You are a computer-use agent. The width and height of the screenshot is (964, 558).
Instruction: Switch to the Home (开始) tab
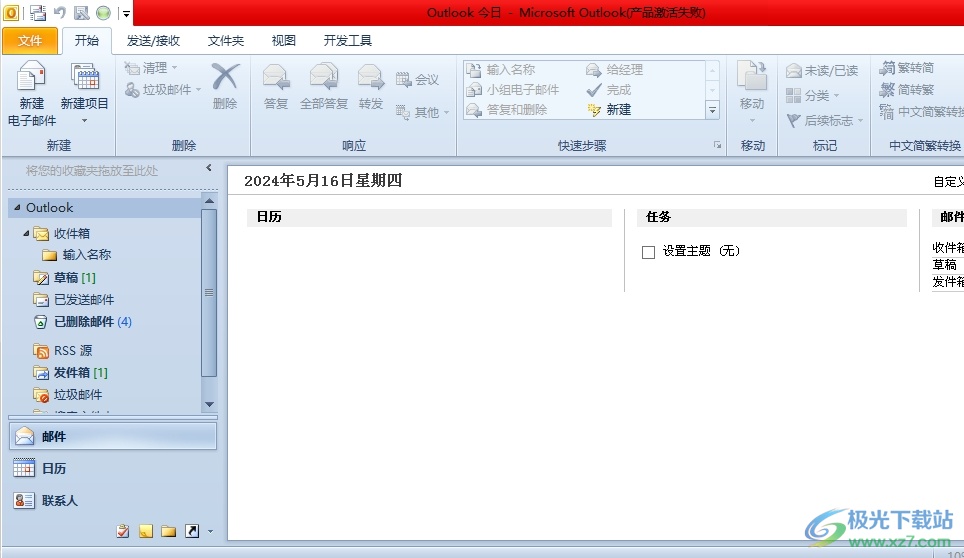tap(87, 41)
